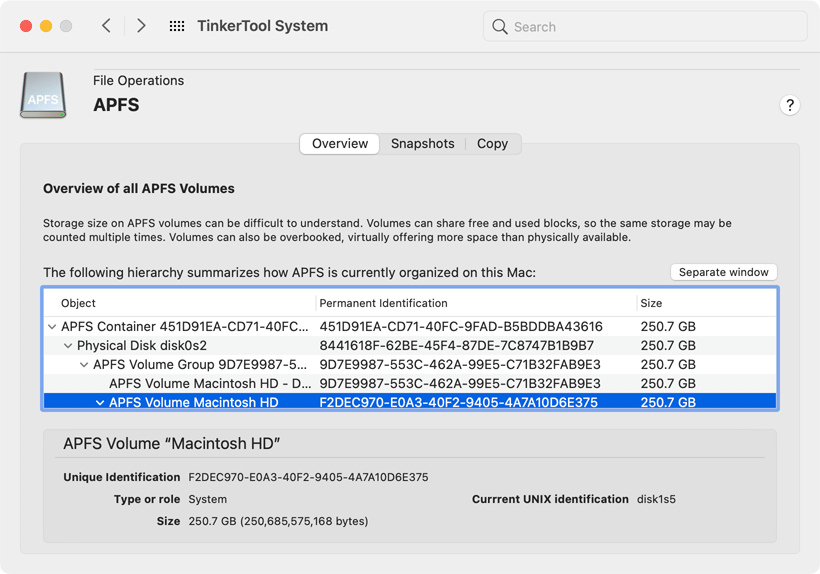The image size is (820, 574).
Task: Go back with the left chevron
Action: point(106,26)
